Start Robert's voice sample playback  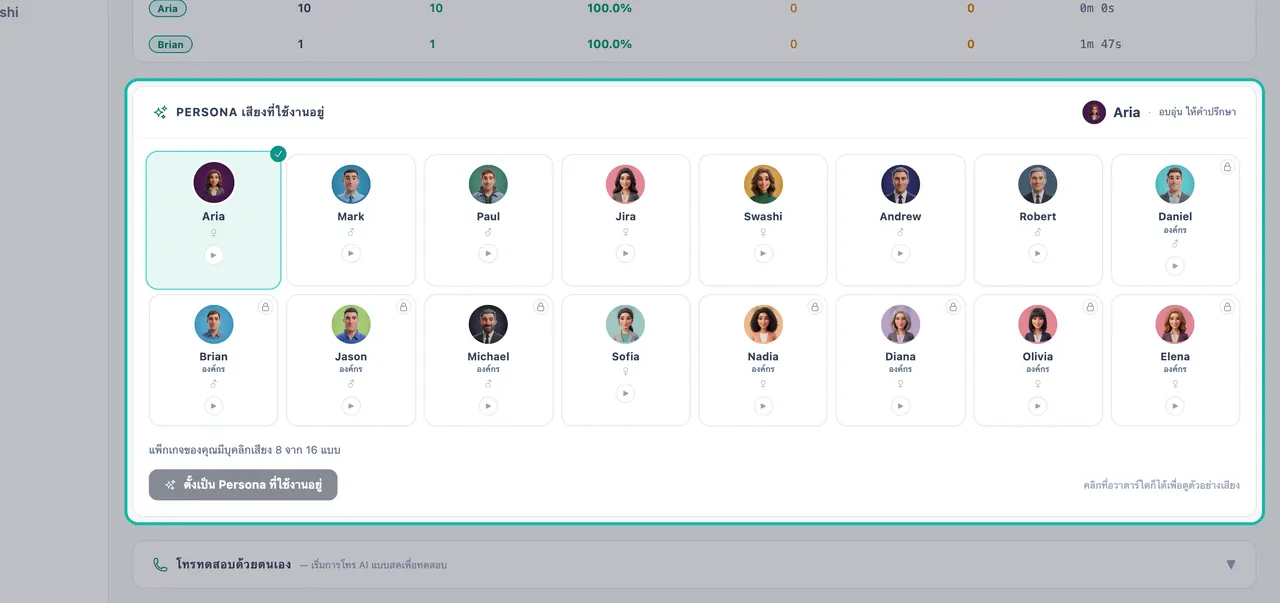(x=1038, y=253)
